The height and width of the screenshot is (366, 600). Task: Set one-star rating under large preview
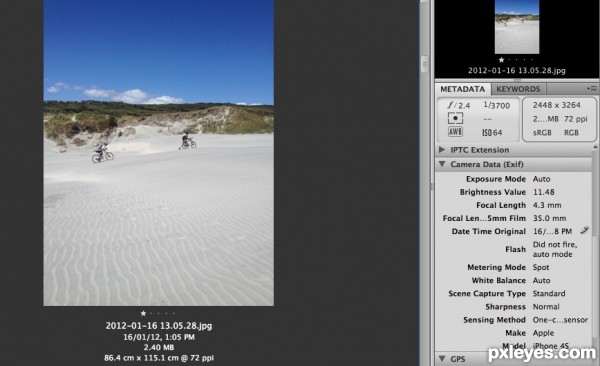point(143,313)
